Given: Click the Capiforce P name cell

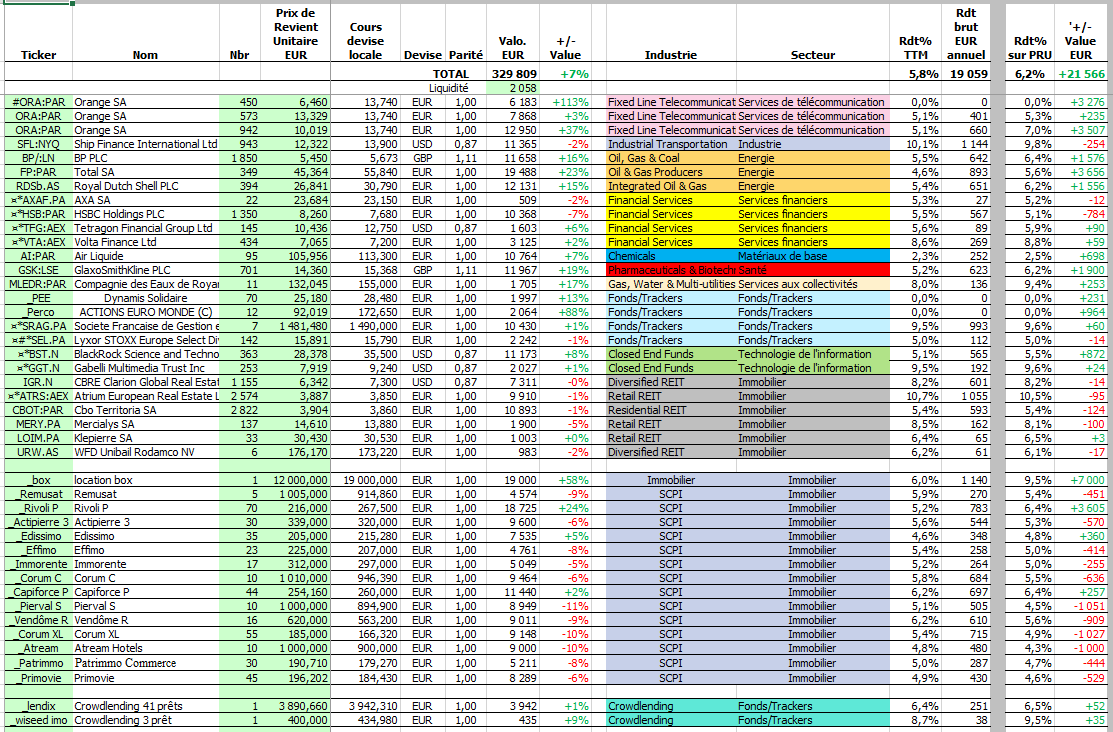Looking at the screenshot, I should pyautogui.click(x=146, y=592).
